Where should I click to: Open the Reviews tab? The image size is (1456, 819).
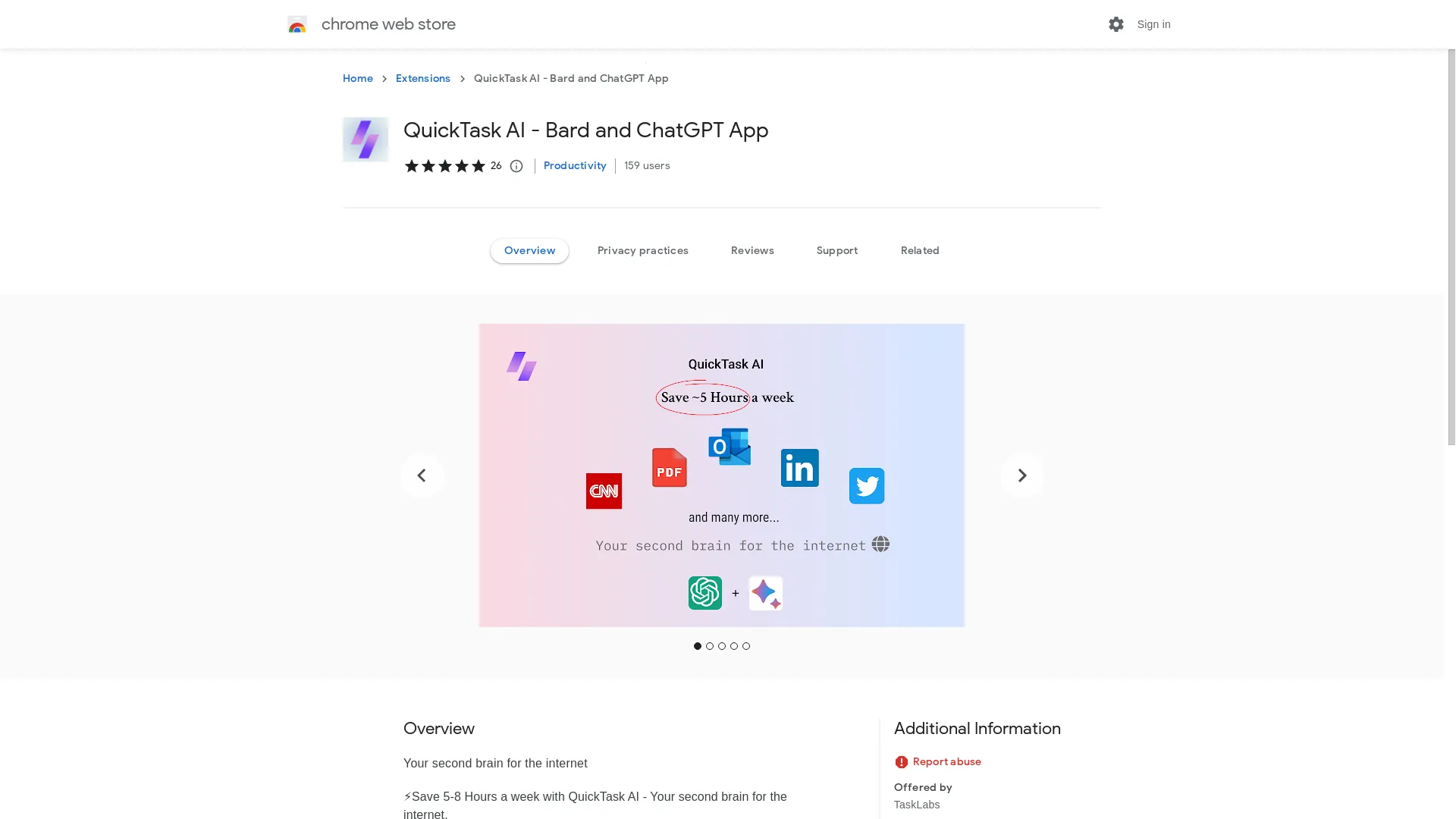[752, 251]
